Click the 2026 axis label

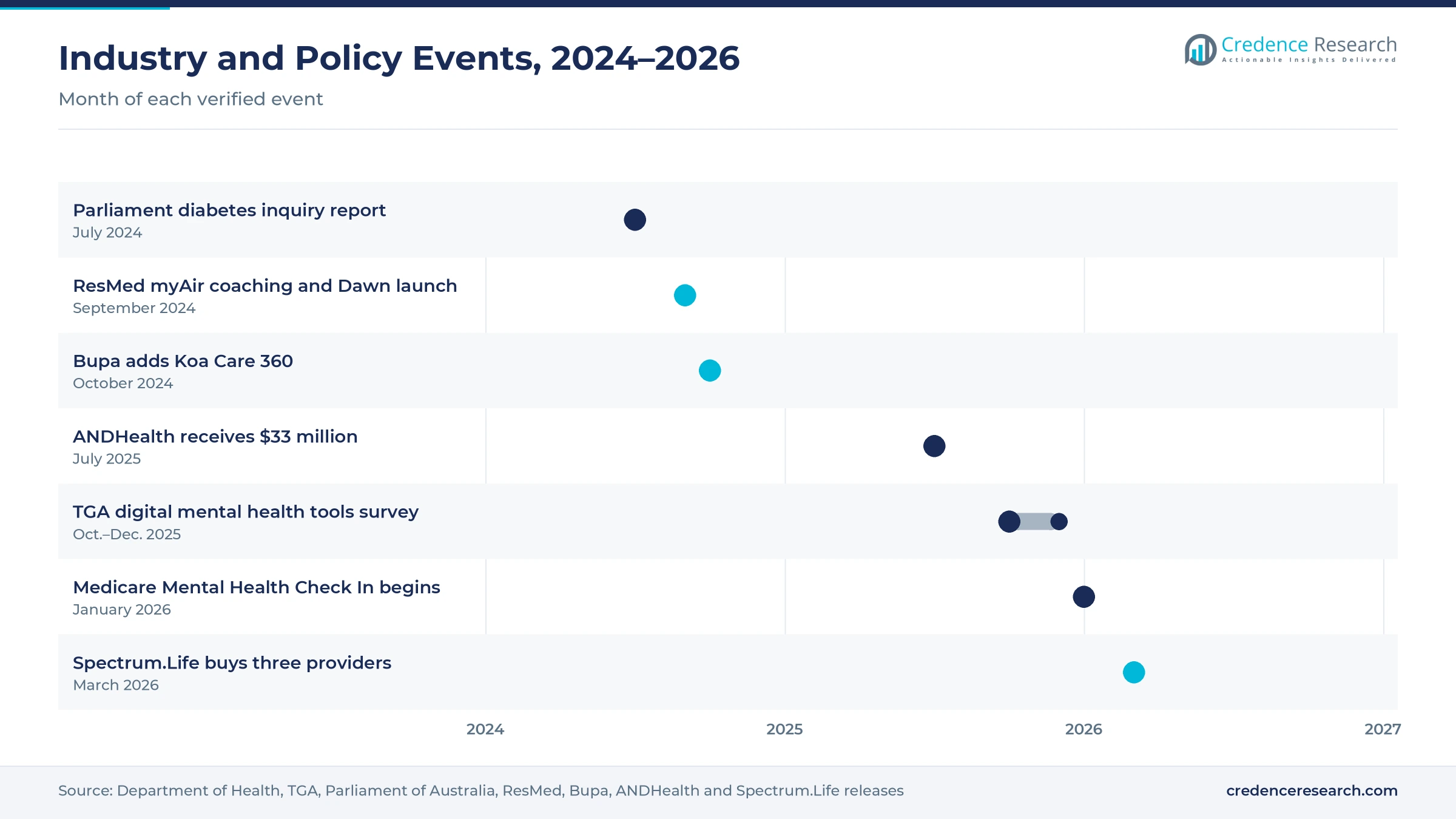coord(1084,729)
